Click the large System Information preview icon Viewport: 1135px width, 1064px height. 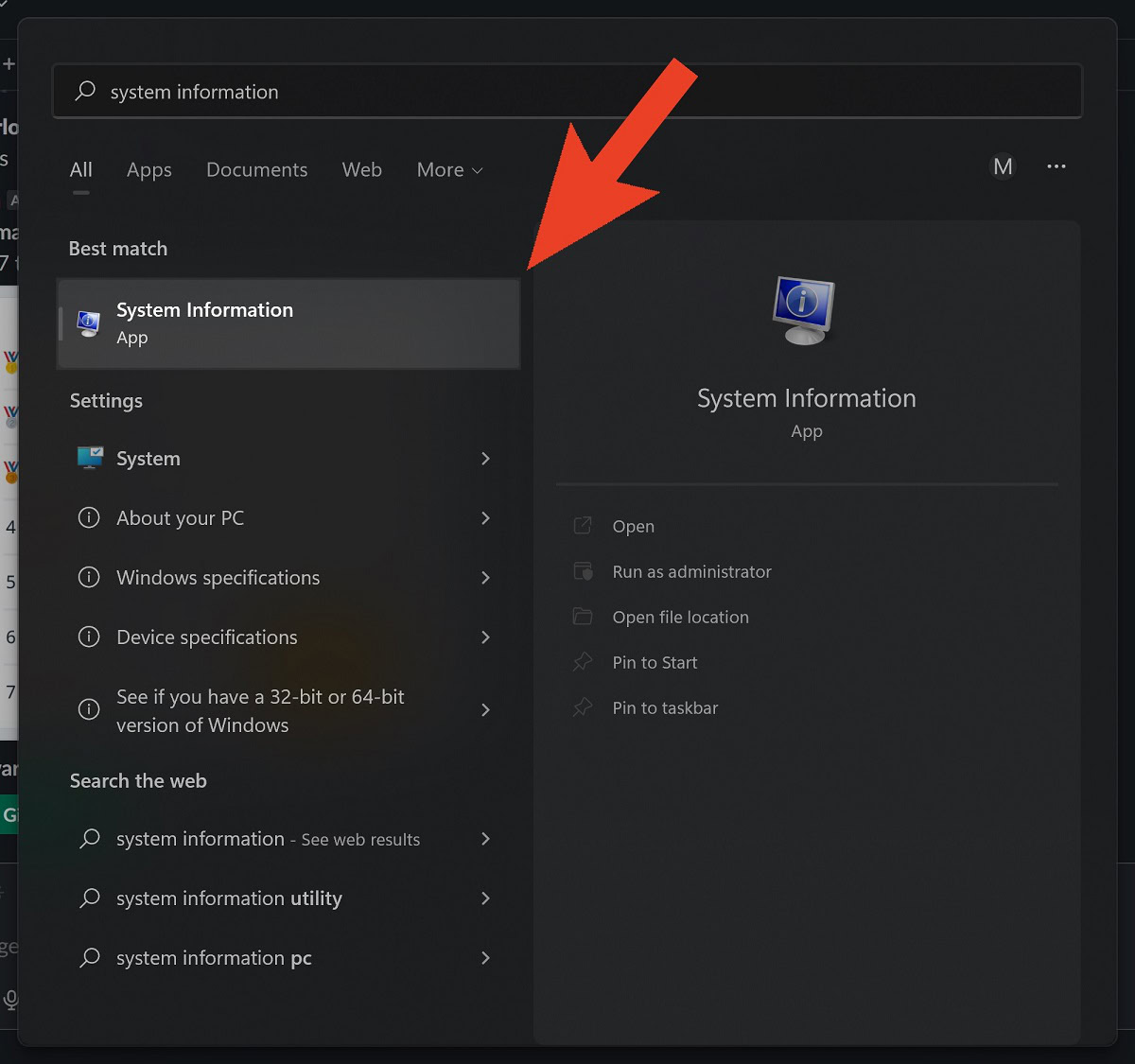click(804, 310)
